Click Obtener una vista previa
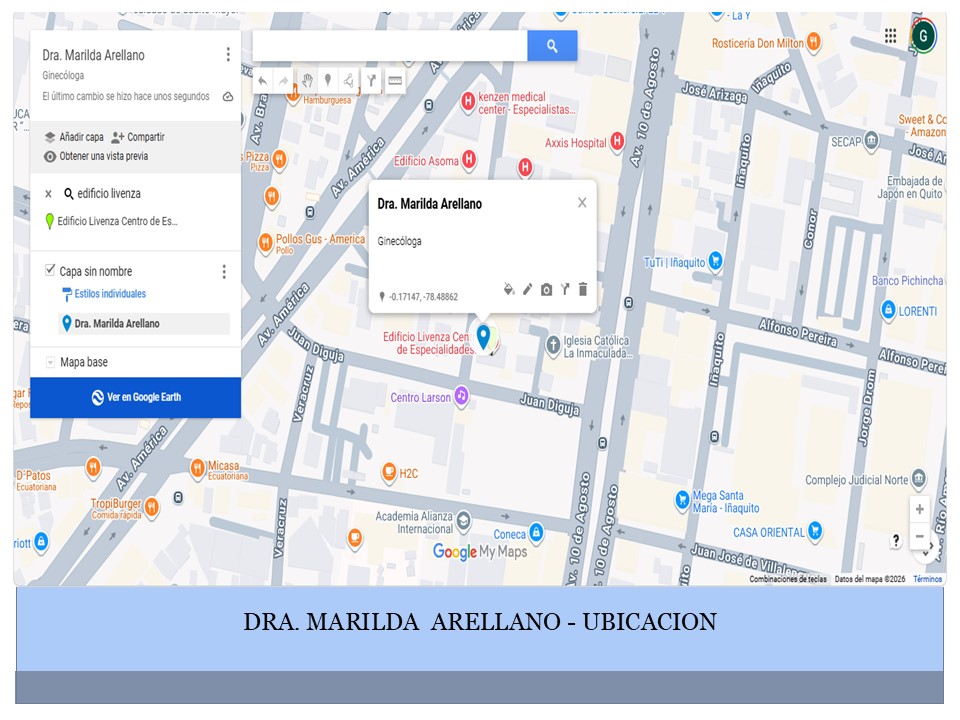The width and height of the screenshot is (960, 720). click(x=96, y=156)
